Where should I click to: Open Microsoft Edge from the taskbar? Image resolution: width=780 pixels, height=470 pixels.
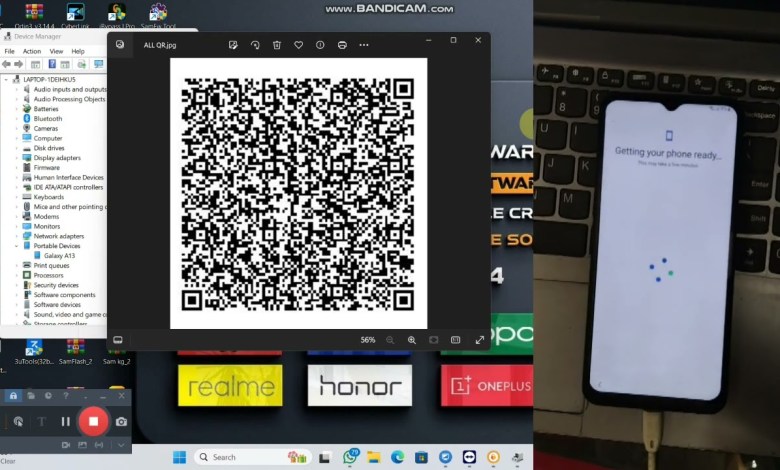pos(397,457)
